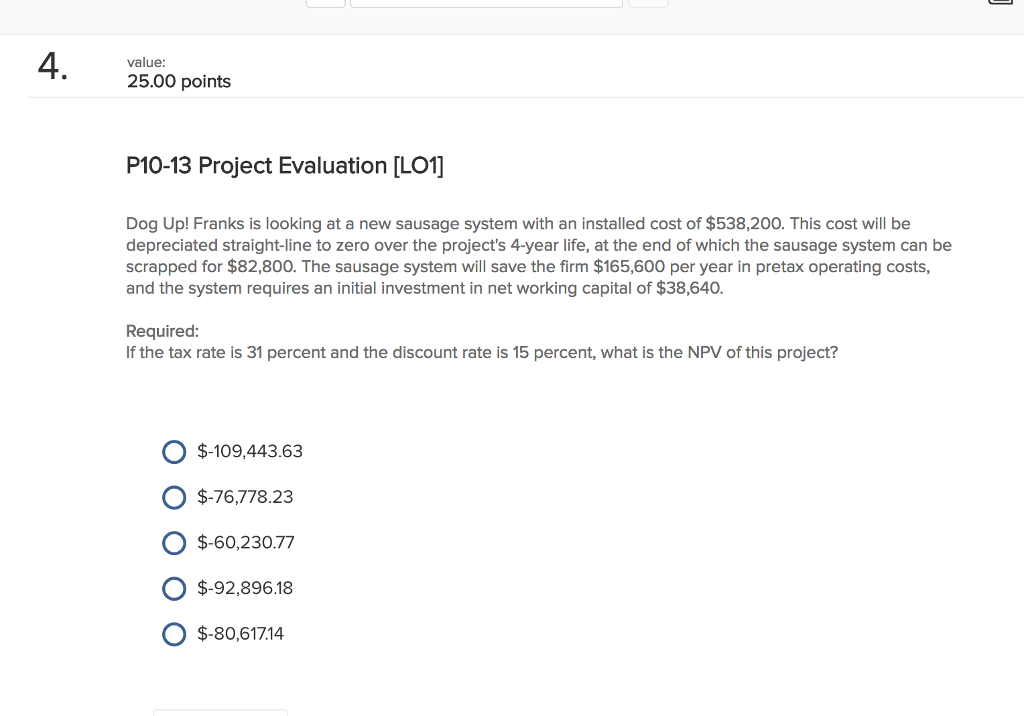
Task: Click the radio button for the fourth answer
Action: (x=174, y=589)
